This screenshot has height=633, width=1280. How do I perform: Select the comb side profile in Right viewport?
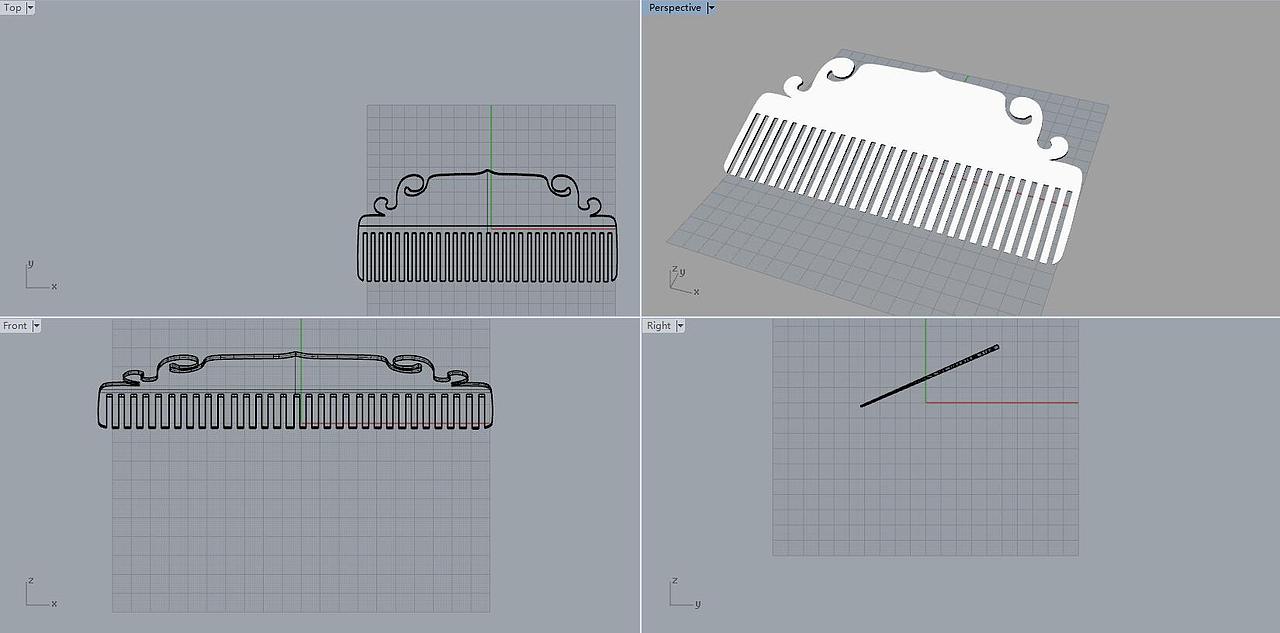coord(930,376)
